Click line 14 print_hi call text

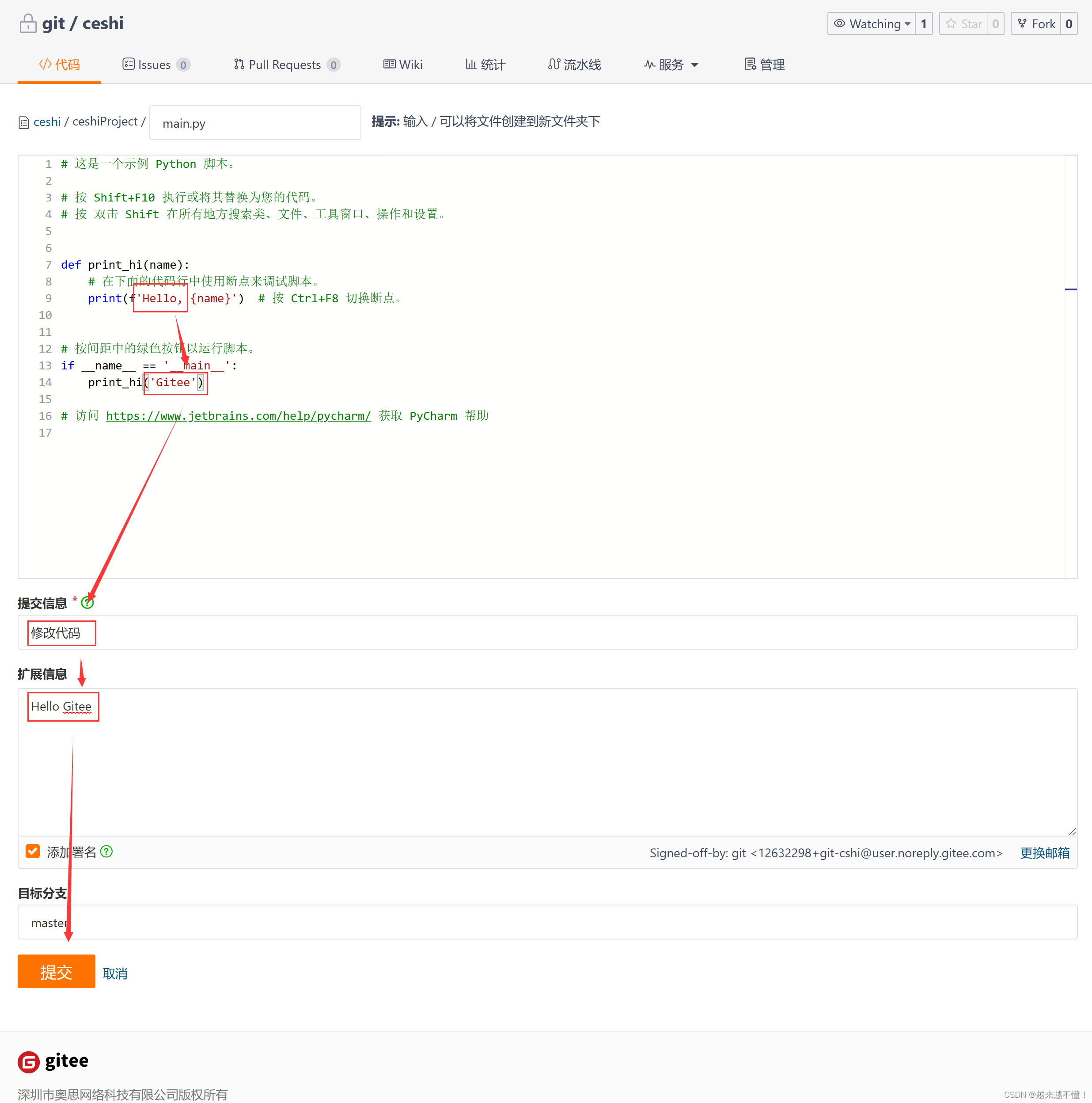tap(146, 383)
